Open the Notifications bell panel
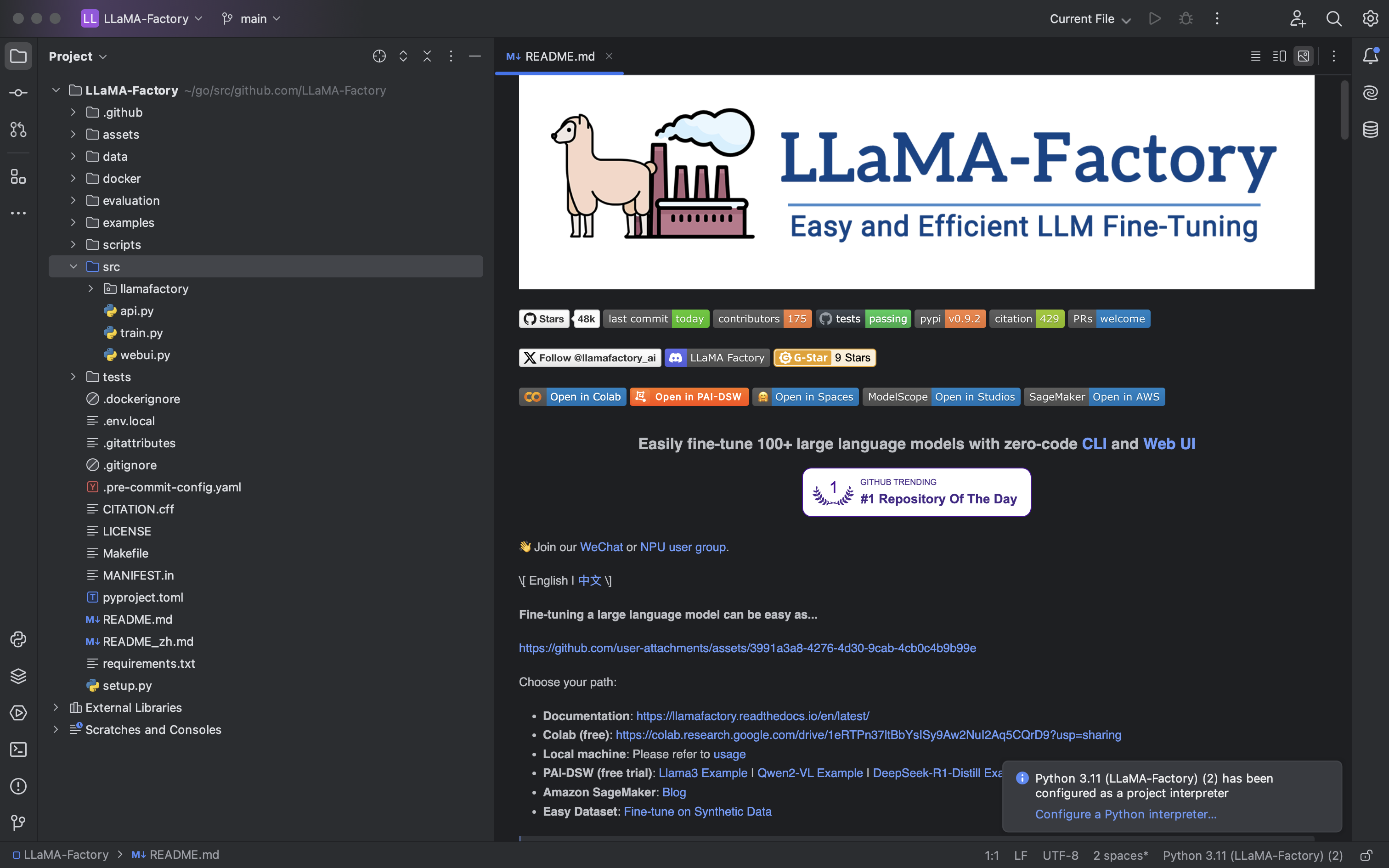The width and height of the screenshot is (1389, 868). pyautogui.click(x=1371, y=55)
